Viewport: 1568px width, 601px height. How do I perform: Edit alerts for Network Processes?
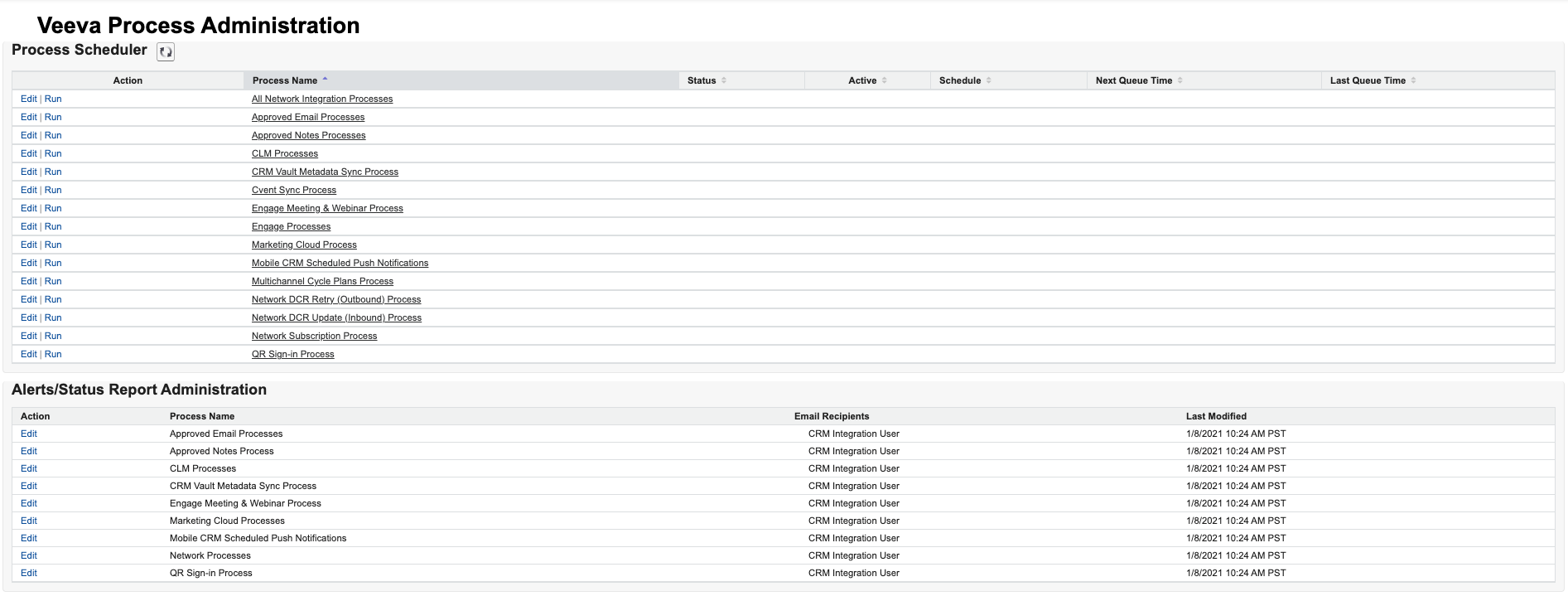click(x=28, y=555)
